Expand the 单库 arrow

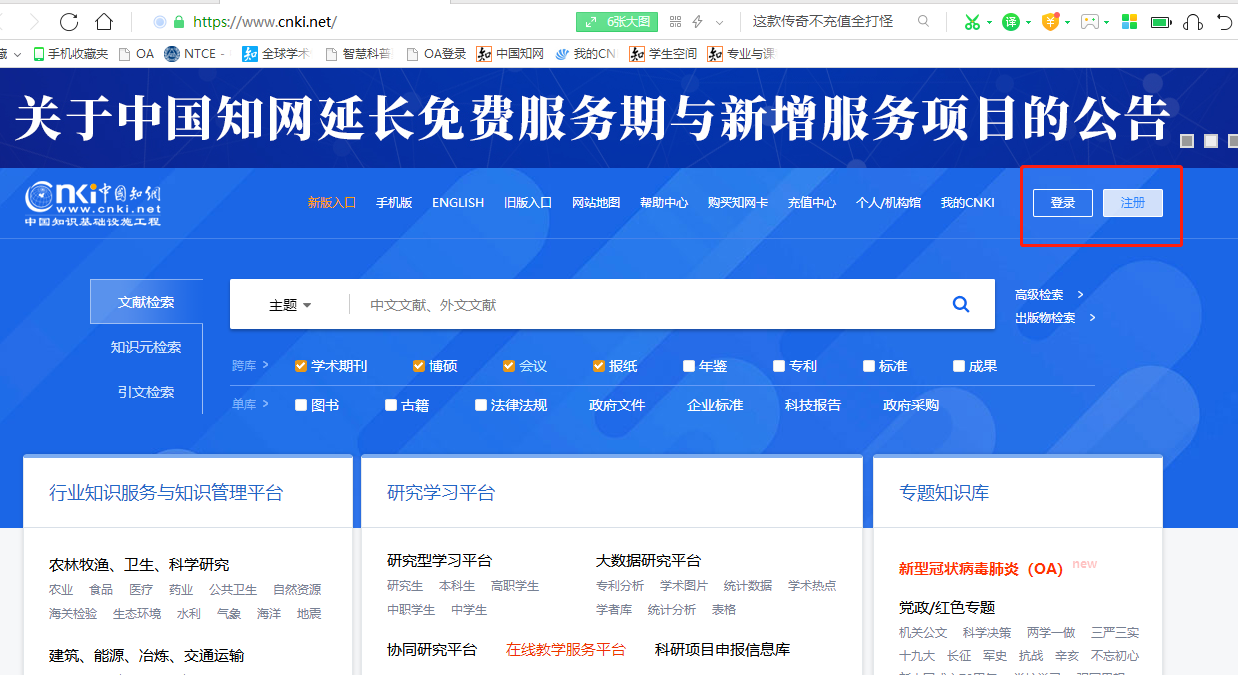point(265,405)
